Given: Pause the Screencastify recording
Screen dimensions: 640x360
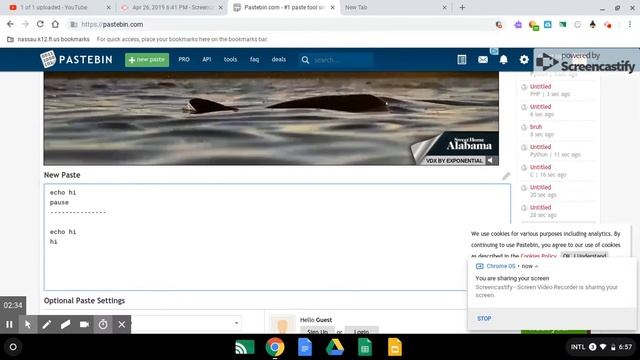Looking at the screenshot, I should [x=9, y=324].
